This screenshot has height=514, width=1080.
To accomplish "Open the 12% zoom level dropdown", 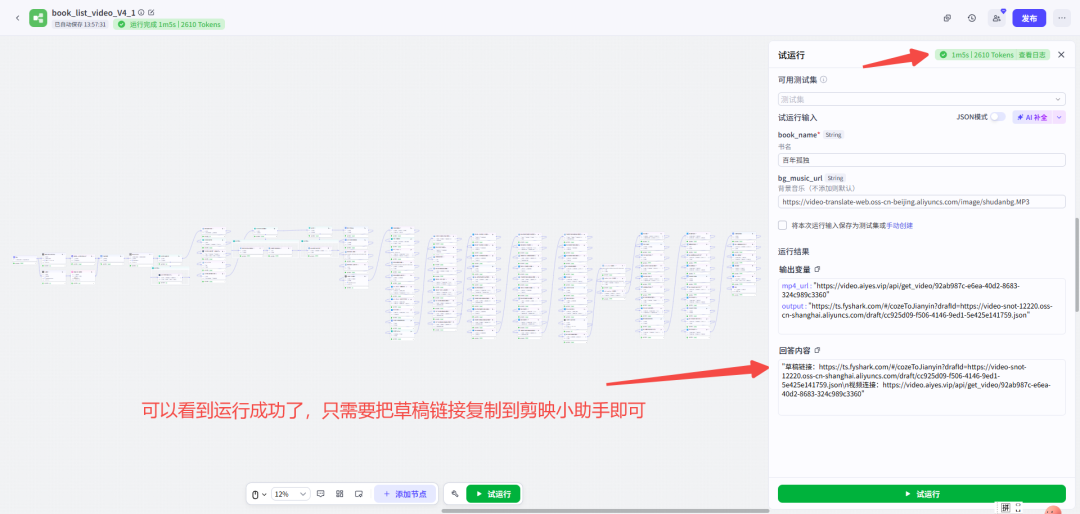I will point(291,494).
